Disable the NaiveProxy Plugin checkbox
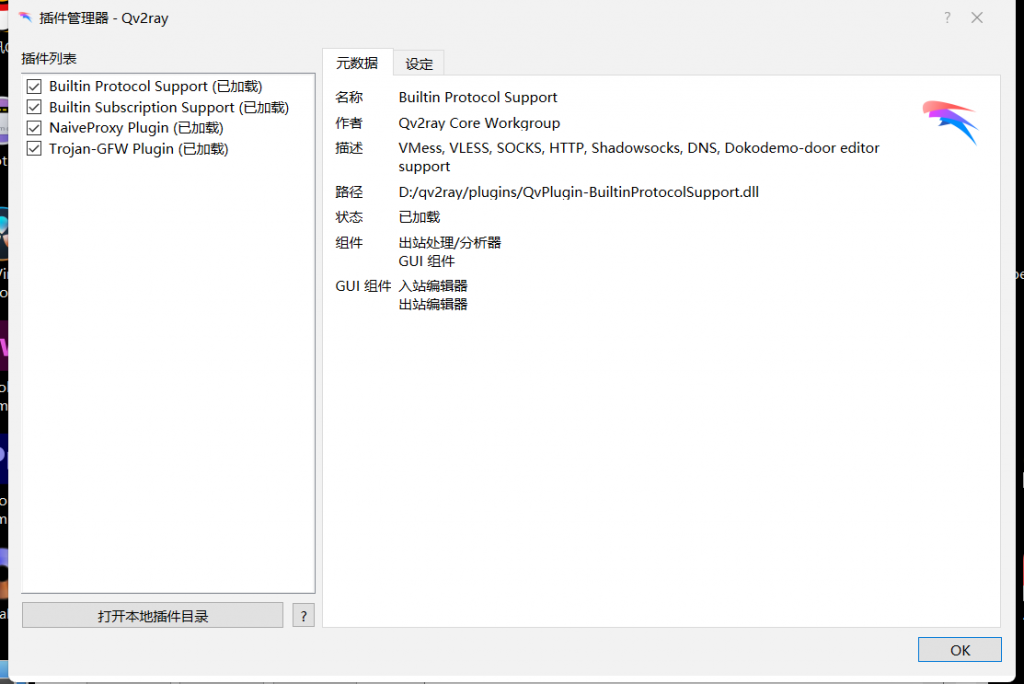1024x684 pixels. pos(34,128)
